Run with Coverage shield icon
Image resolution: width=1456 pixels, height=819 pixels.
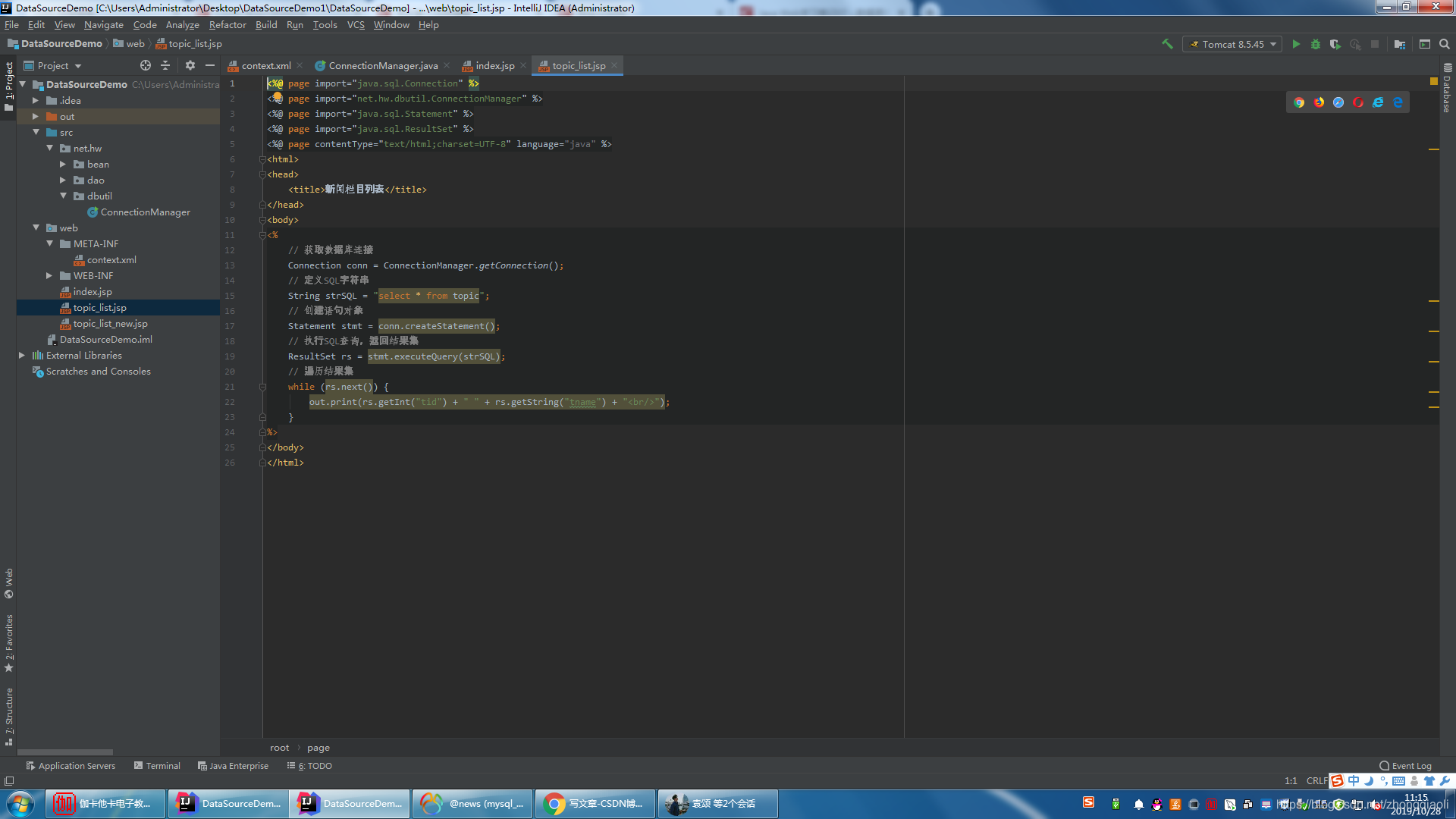pos(1335,44)
